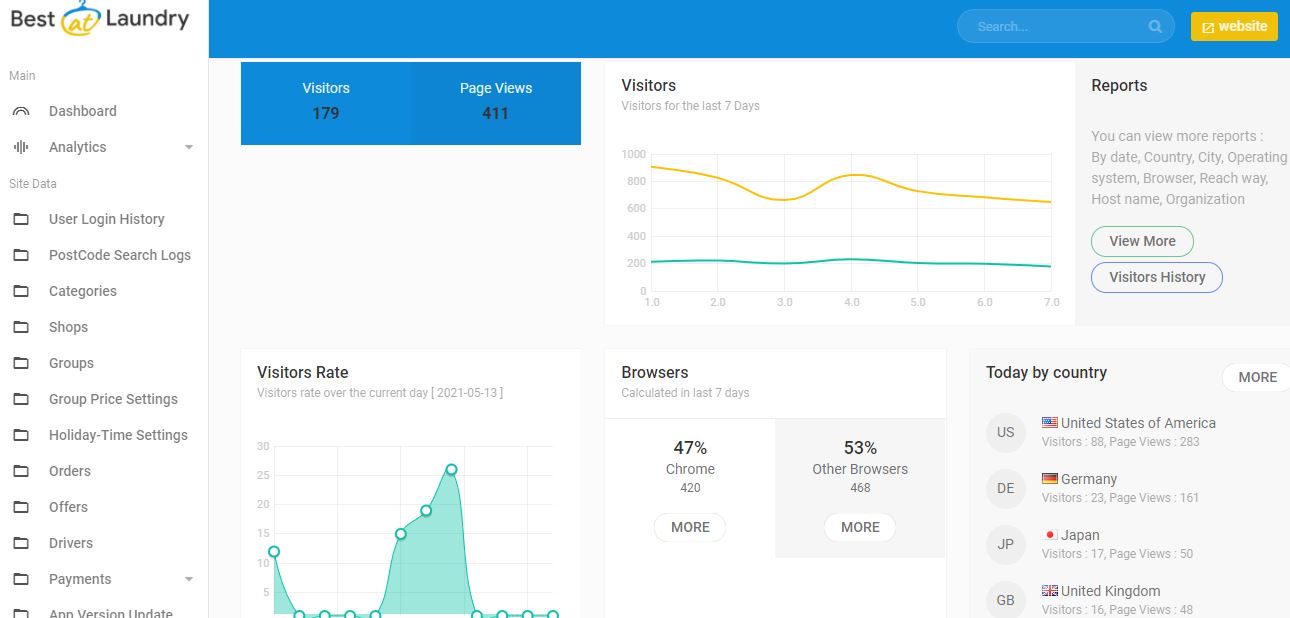Expand the Analytics submenu
This screenshot has width=1290, height=618.
click(189, 147)
